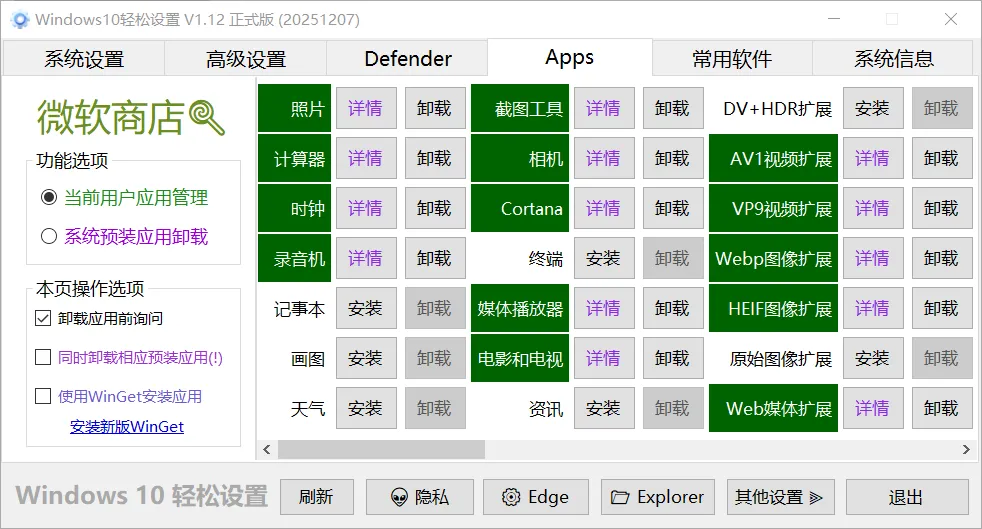This screenshot has width=982, height=529.
Task: Enable 同时卸载相应预装应用(!) checkbox
Action: (43, 357)
